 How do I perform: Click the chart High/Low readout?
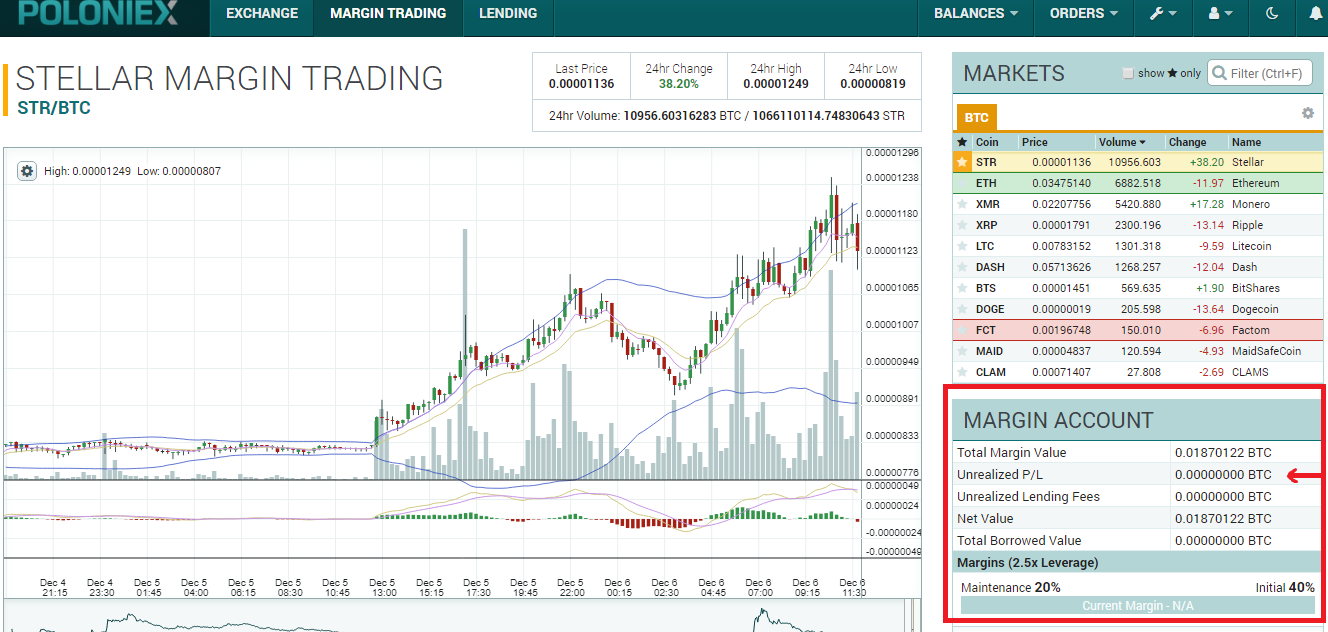(132, 171)
